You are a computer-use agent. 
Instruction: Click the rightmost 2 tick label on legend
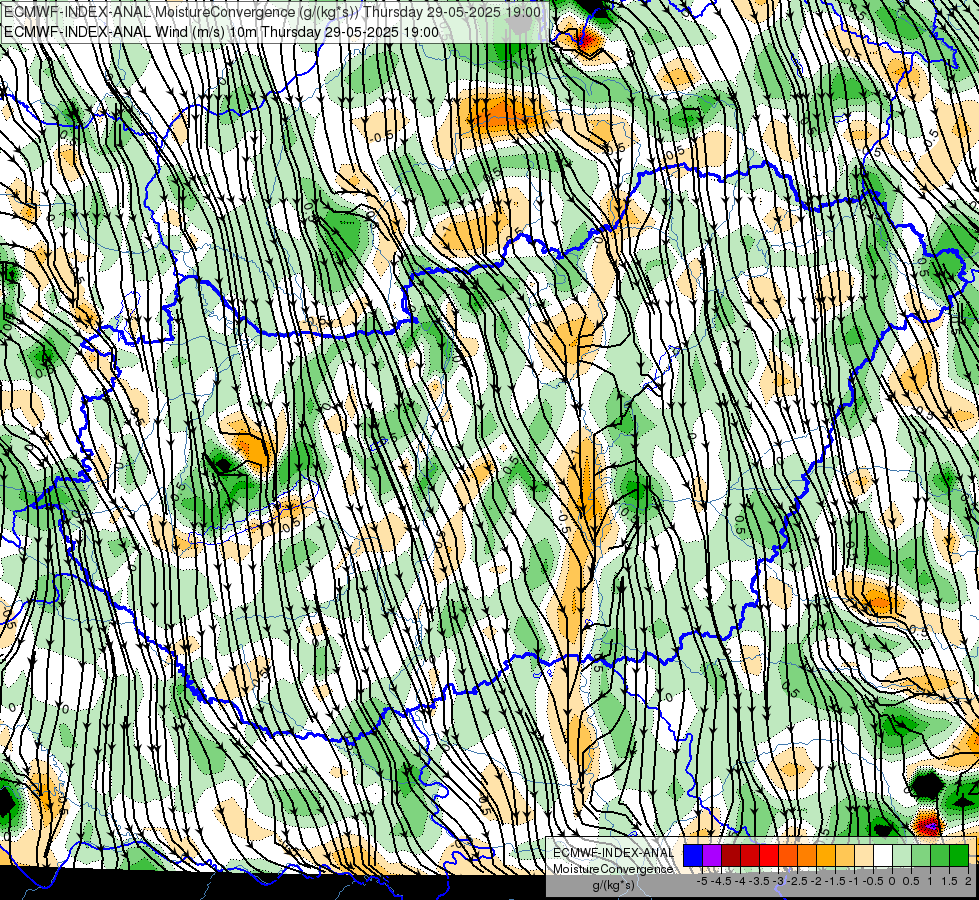click(968, 881)
